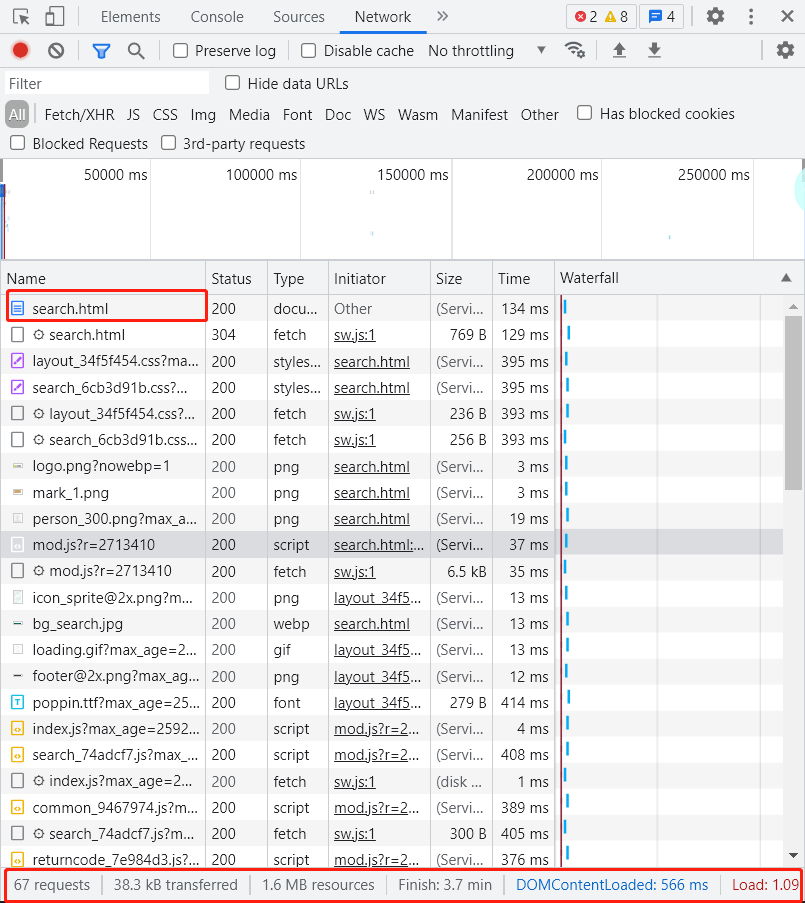Screen dimensions: 805x903
Task: Enable Disable cache checkbox
Action: tap(309, 51)
